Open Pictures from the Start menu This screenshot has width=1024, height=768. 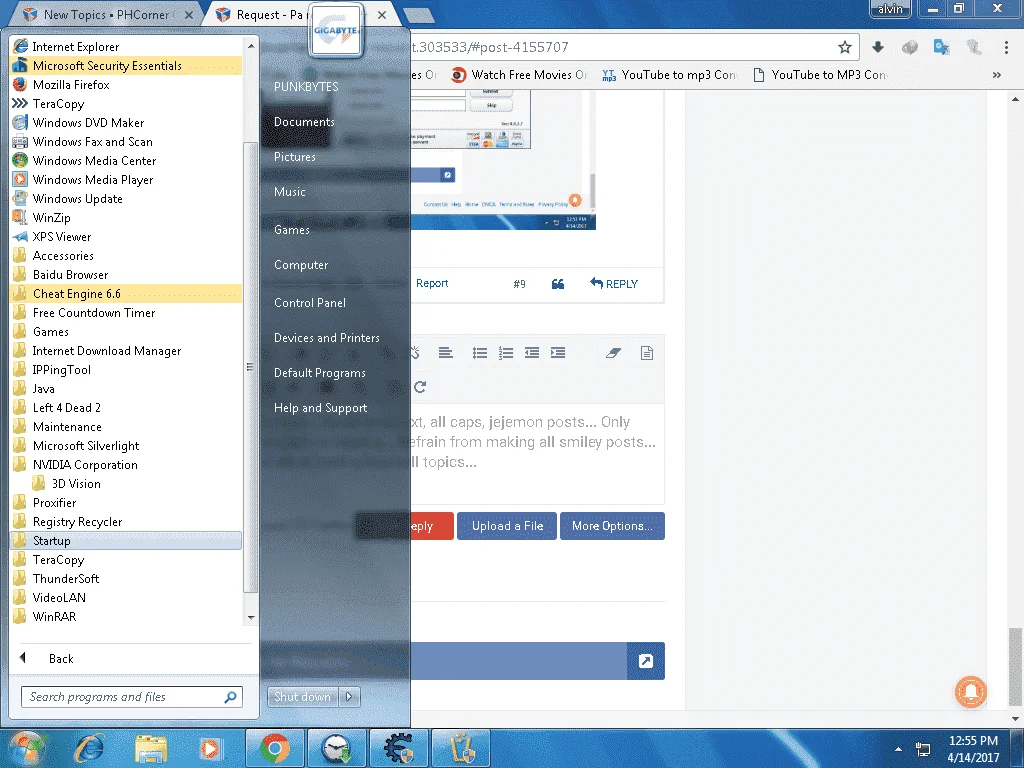tap(295, 157)
